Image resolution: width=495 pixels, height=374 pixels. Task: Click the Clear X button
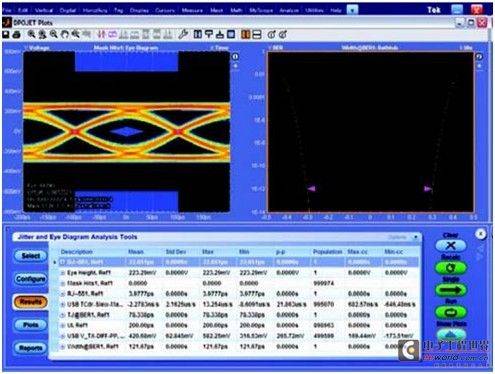click(451, 246)
